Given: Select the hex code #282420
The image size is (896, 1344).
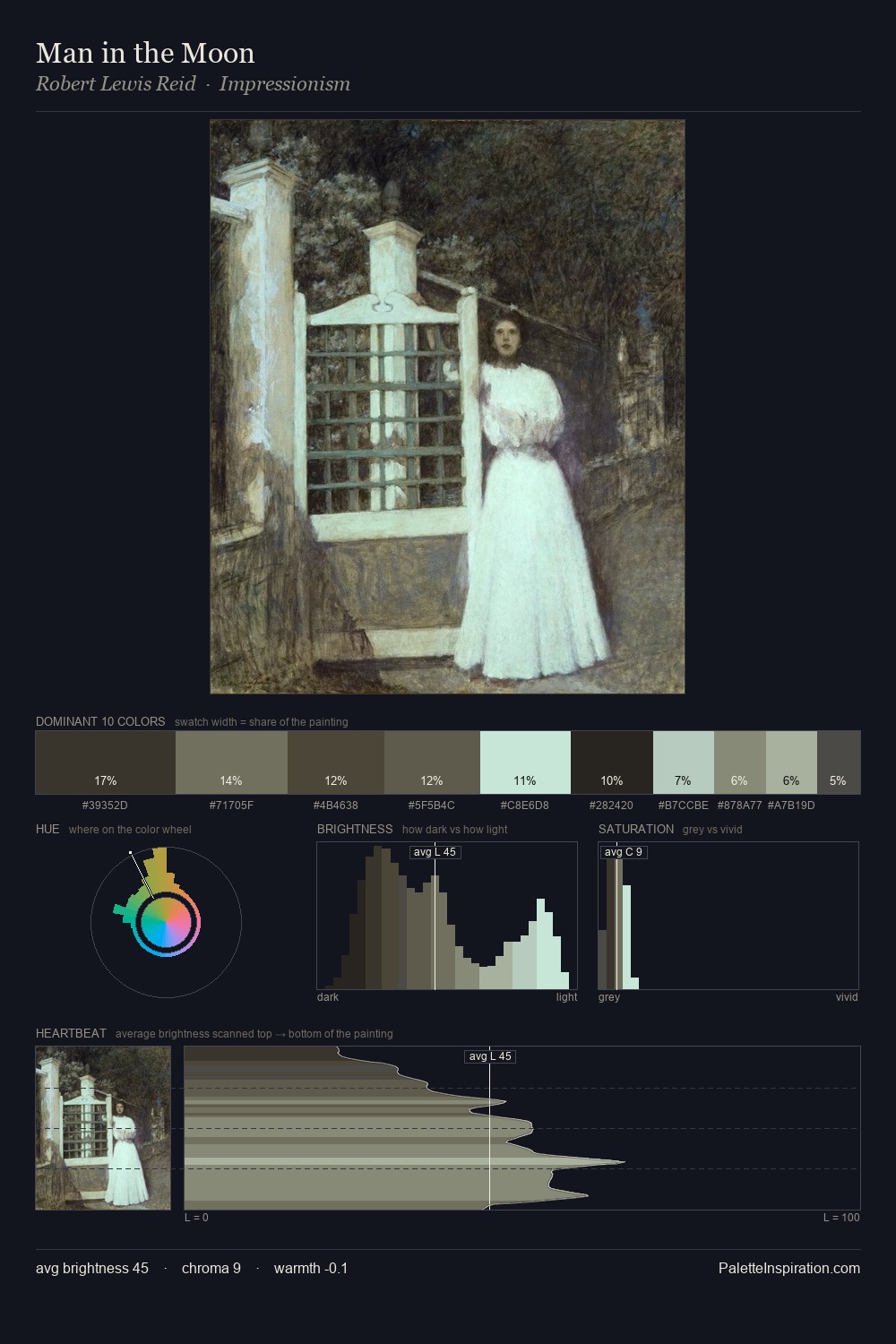Looking at the screenshot, I should coord(612,806).
